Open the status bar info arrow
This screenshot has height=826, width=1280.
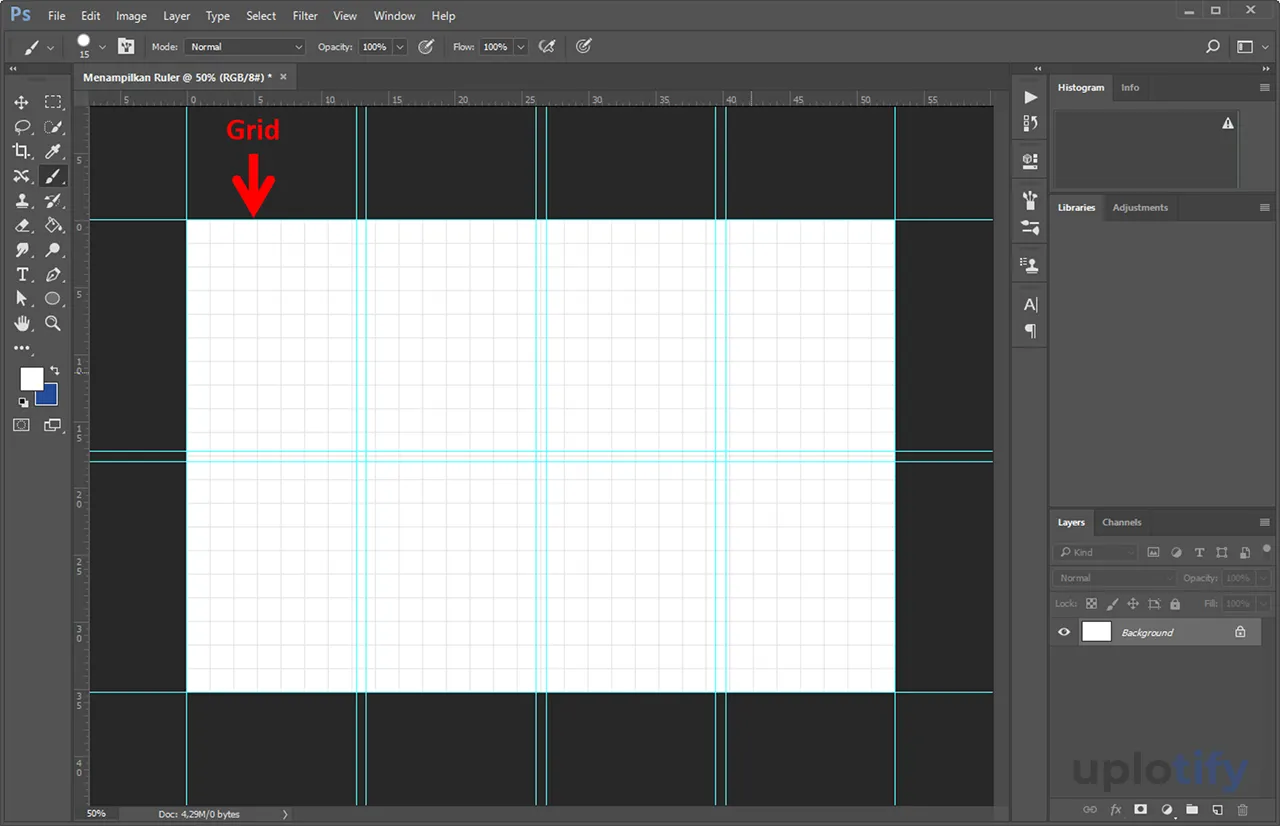pos(285,814)
